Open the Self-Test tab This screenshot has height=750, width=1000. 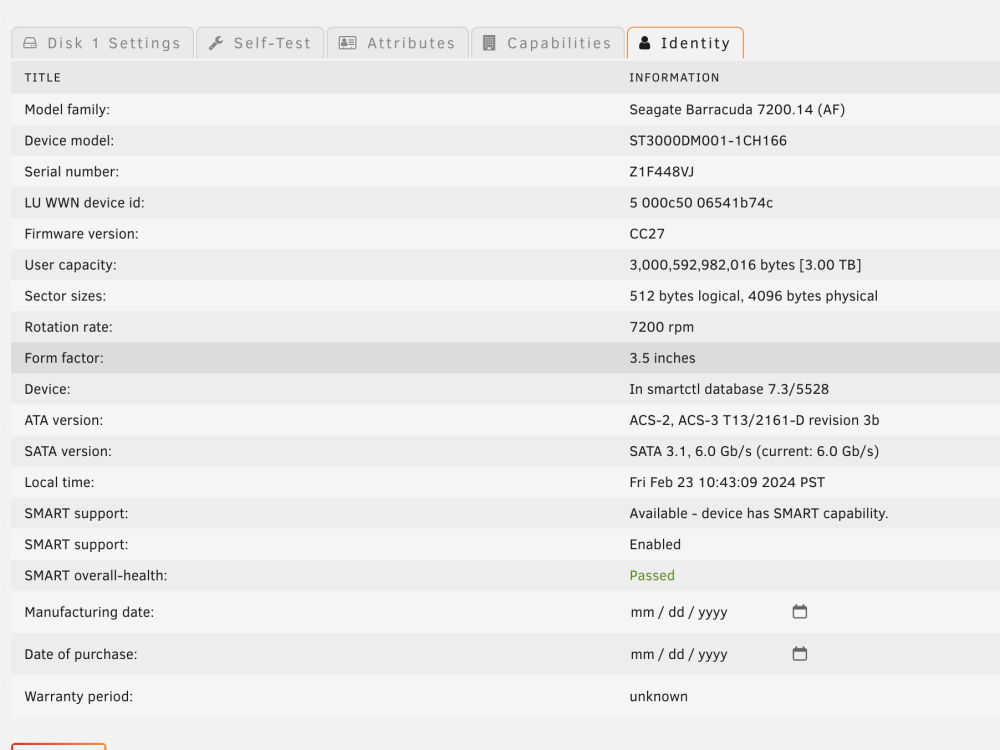pyautogui.click(x=260, y=43)
